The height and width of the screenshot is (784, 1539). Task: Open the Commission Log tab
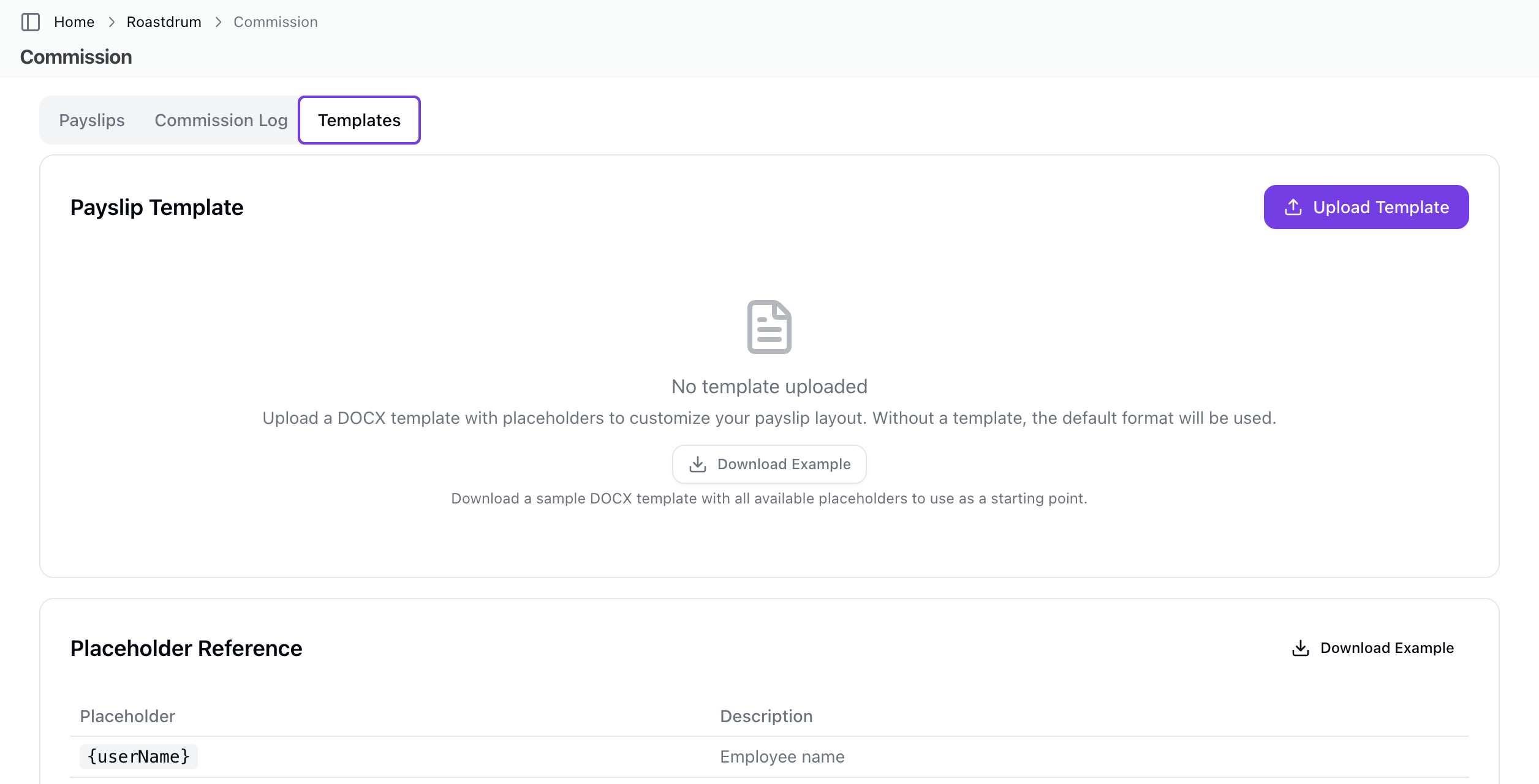click(221, 120)
